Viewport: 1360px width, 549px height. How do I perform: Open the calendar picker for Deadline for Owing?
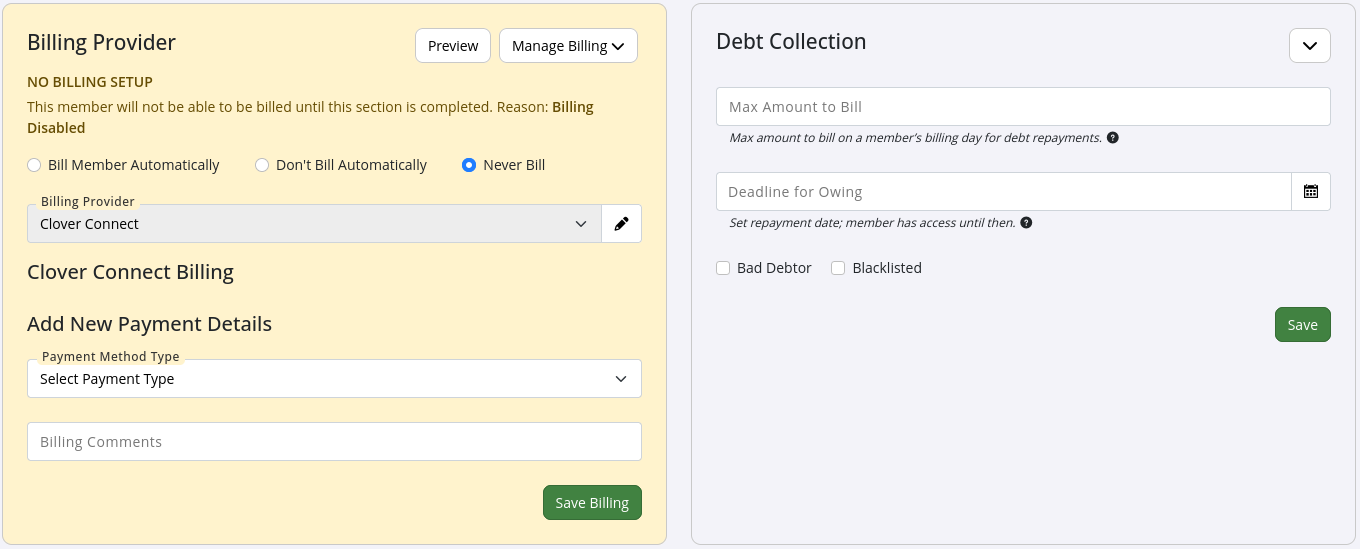[x=1310, y=192]
